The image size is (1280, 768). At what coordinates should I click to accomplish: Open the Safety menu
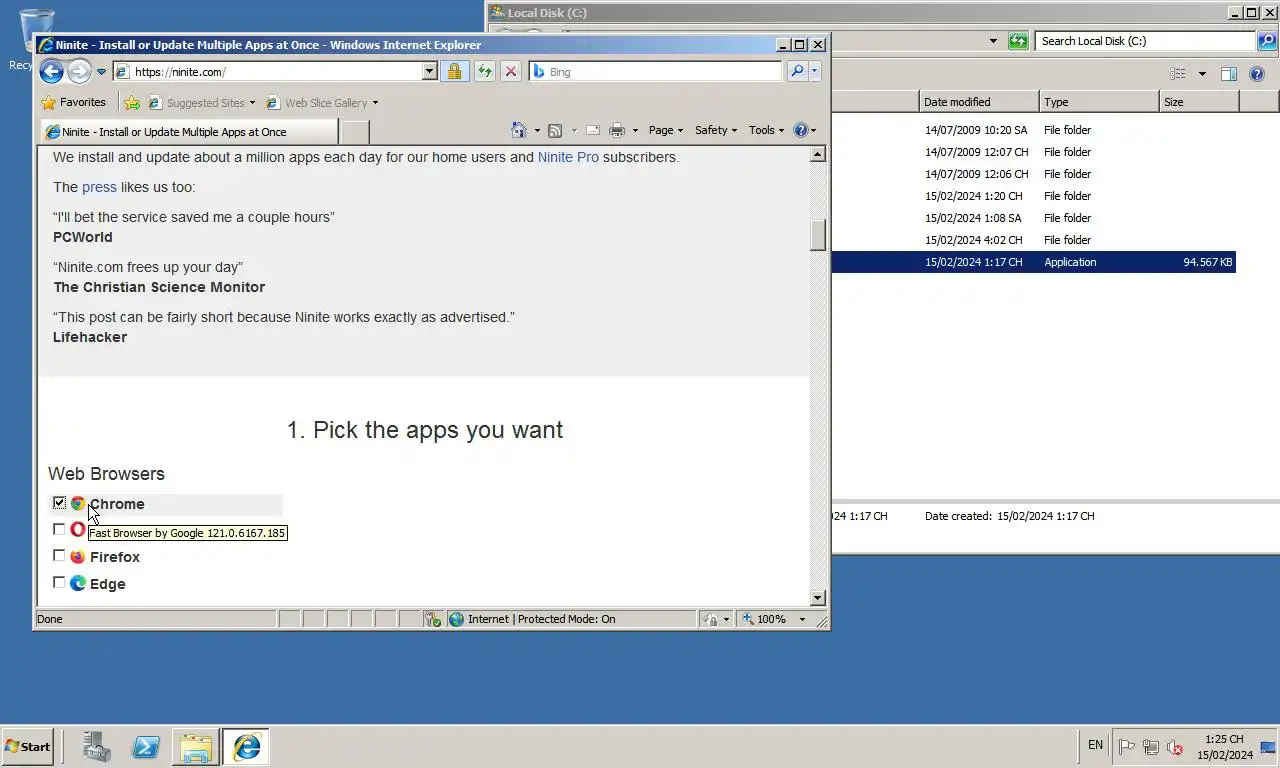tap(715, 130)
